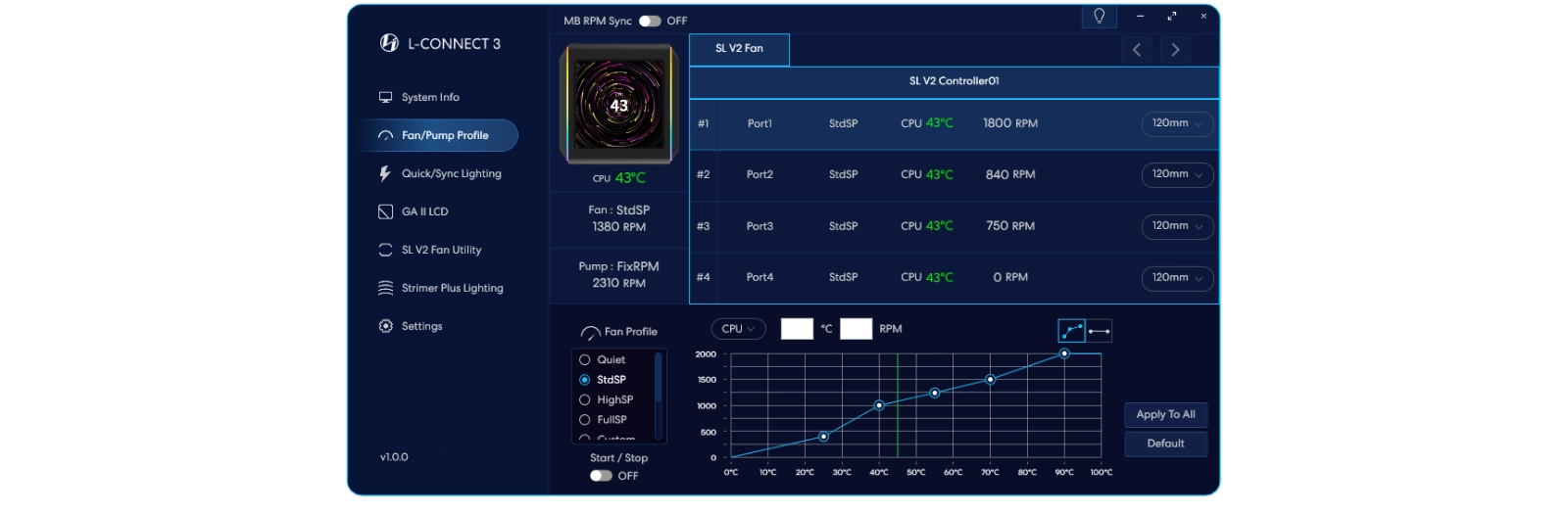This screenshot has width=1568, height=515.
Task: Toggle the Start / Stop switch
Action: pyautogui.click(x=601, y=476)
